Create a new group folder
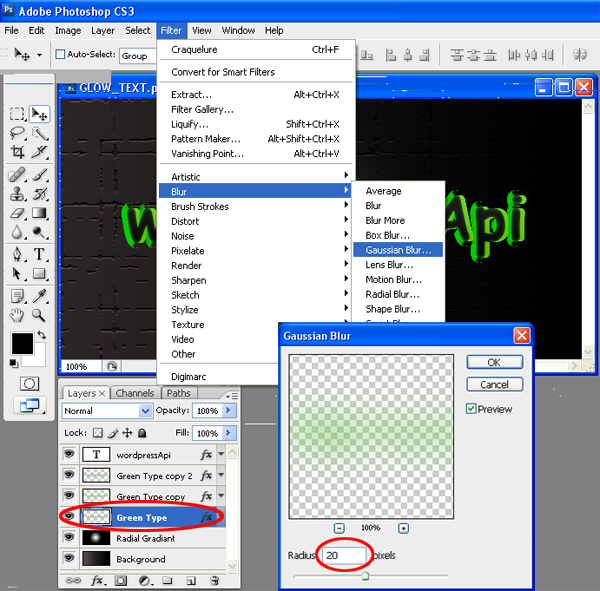Viewport: 600px width, 591px height. (x=167, y=580)
